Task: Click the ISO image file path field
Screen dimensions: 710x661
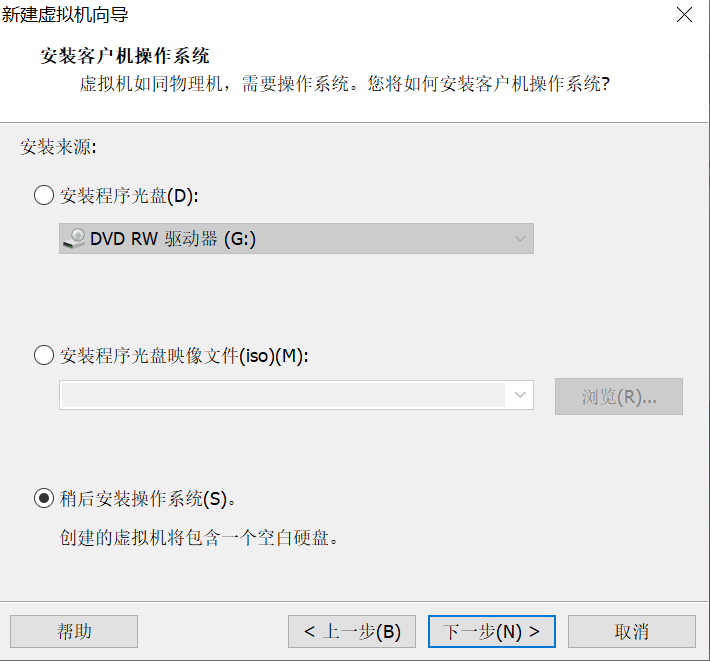Action: [283, 395]
